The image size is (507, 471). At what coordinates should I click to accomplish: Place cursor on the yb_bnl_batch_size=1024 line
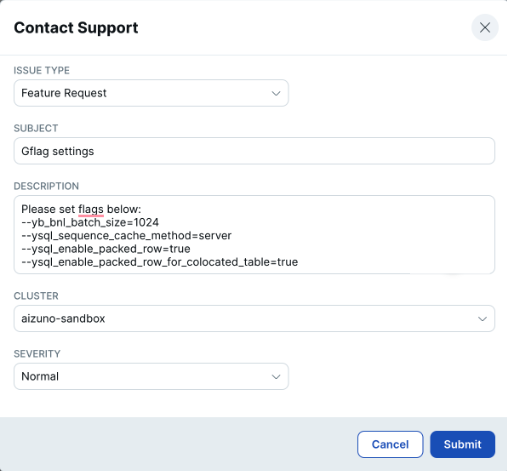(x=90, y=222)
